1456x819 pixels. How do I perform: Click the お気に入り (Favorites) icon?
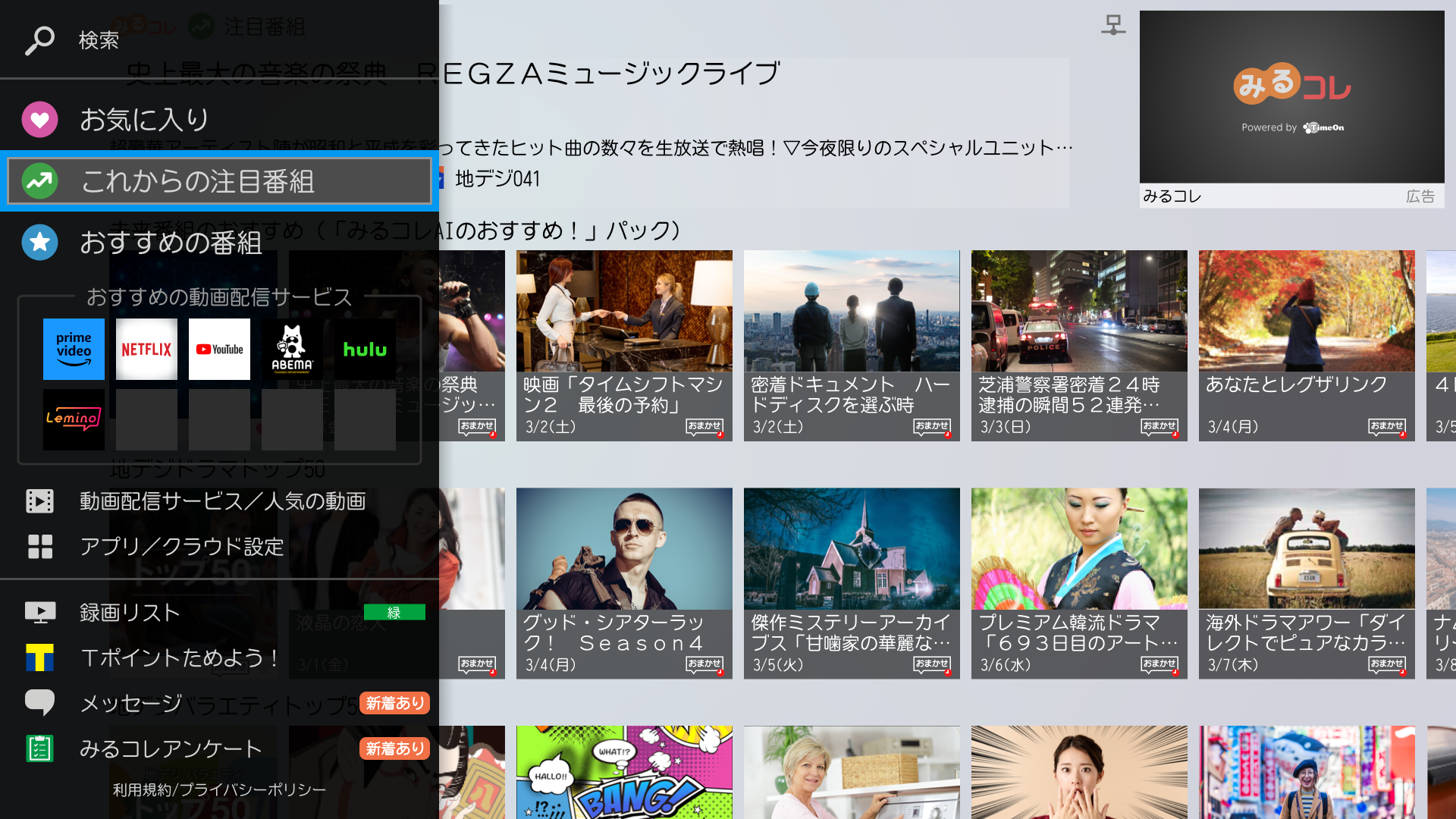pos(39,119)
